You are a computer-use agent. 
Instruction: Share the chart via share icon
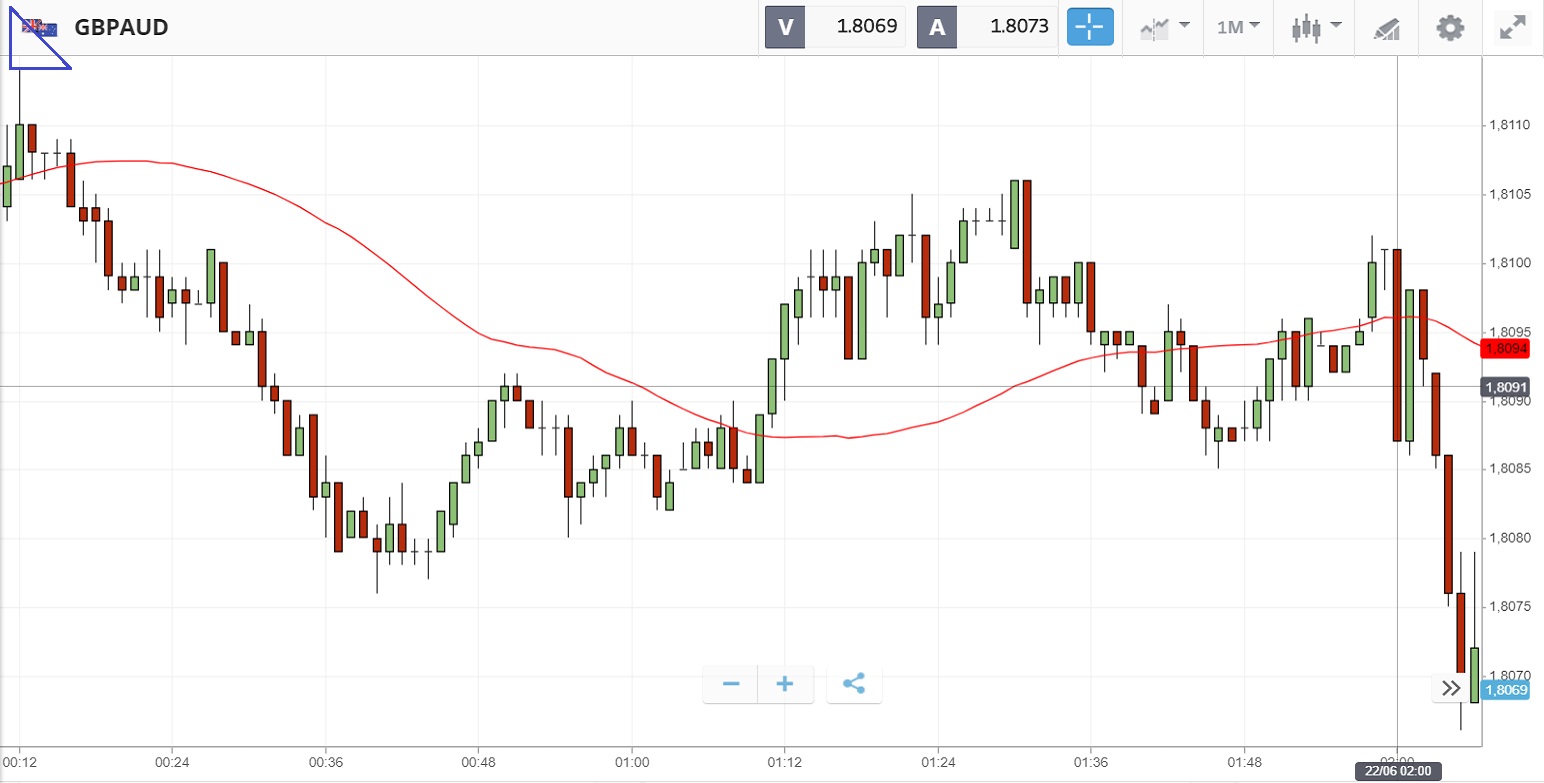point(853,684)
